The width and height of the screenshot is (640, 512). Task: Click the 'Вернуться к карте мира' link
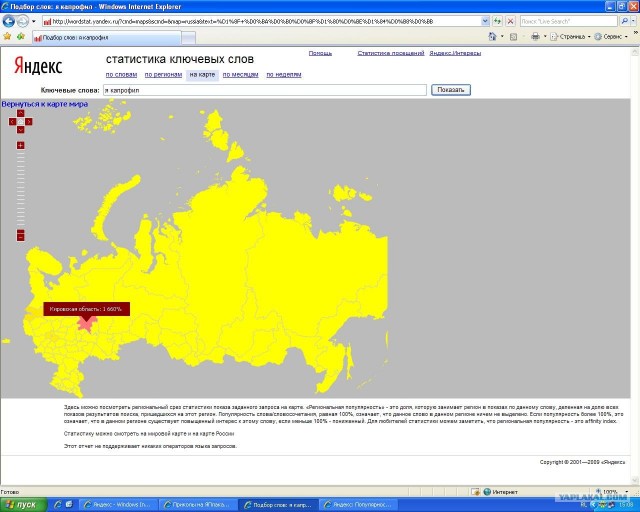pos(44,104)
